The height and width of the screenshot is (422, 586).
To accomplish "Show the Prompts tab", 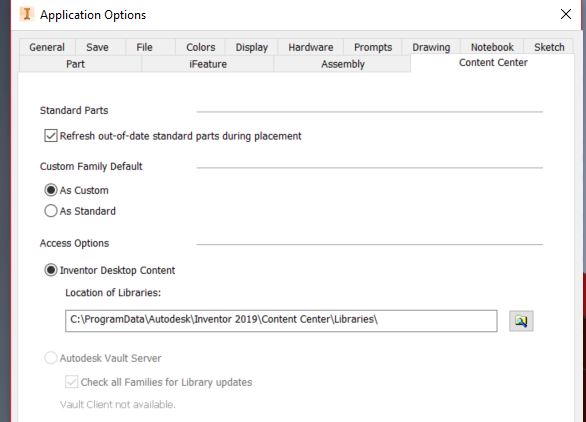I will (373, 47).
